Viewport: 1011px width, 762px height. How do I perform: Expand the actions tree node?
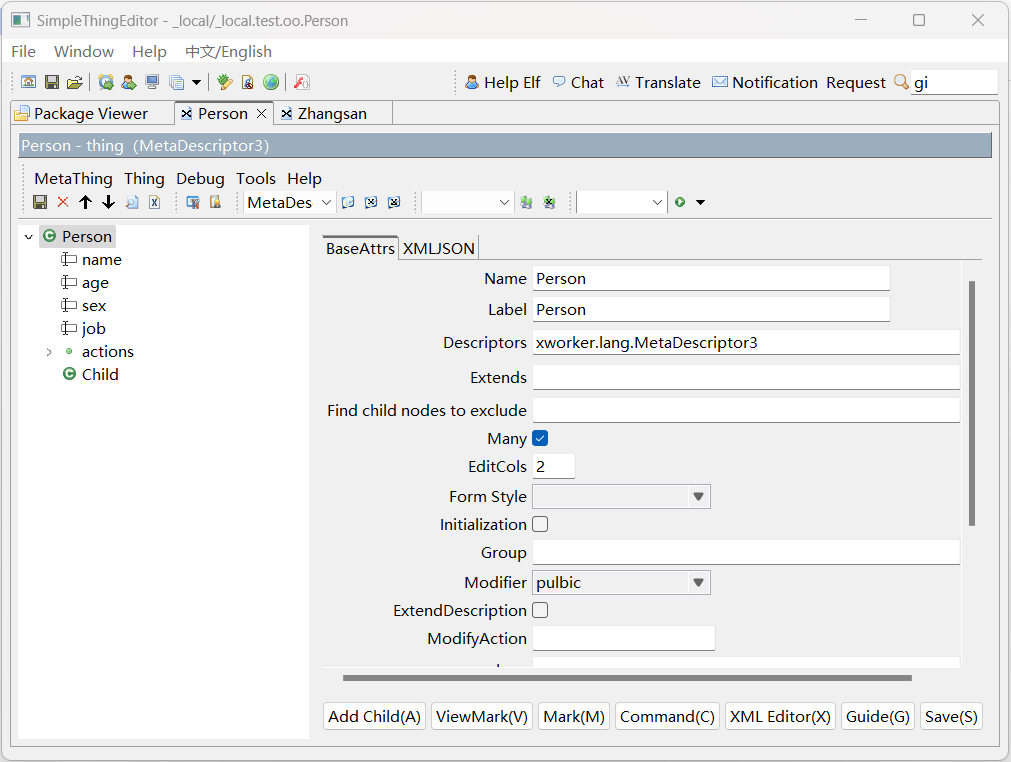[x=49, y=352]
